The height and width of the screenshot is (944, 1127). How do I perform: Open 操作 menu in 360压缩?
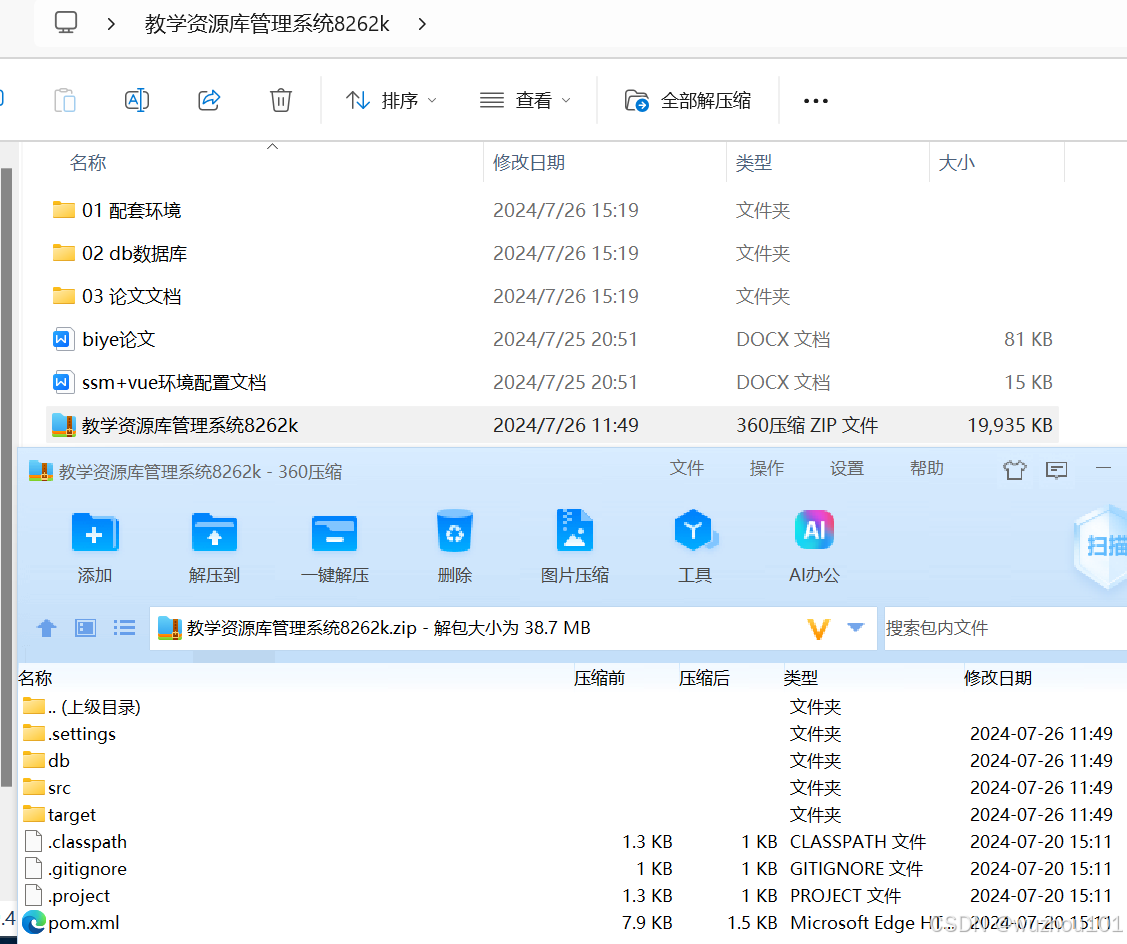tap(766, 469)
